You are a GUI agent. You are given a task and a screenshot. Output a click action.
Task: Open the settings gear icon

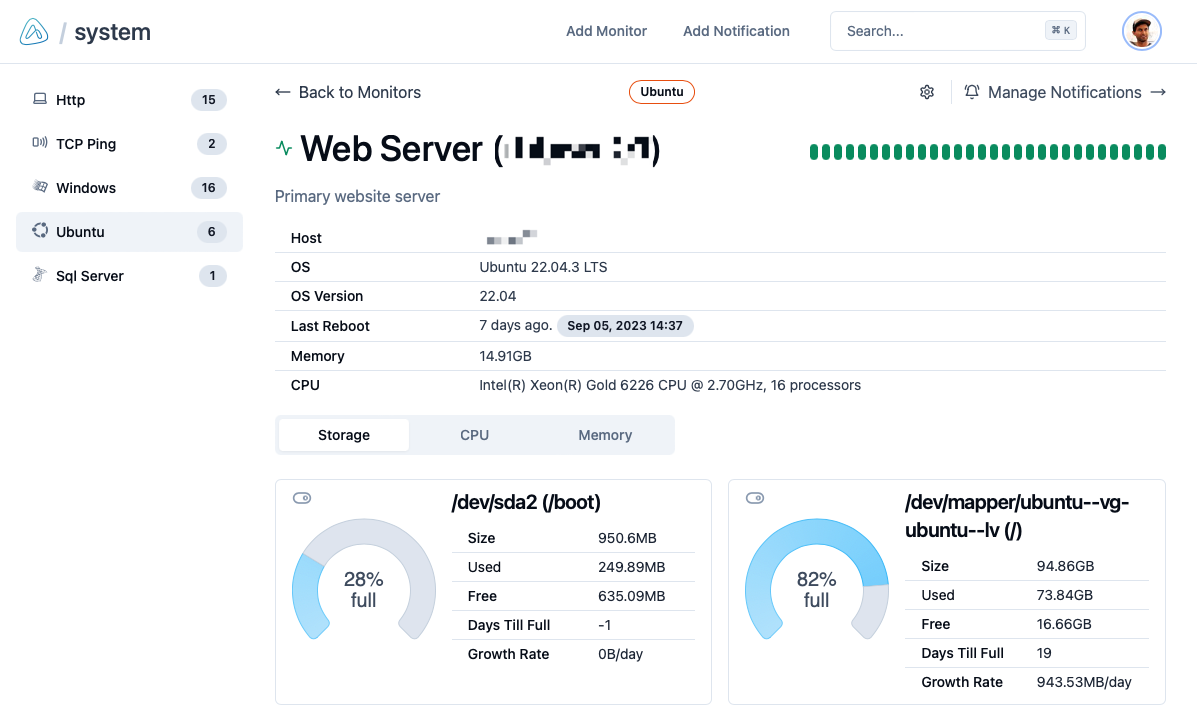(x=927, y=92)
